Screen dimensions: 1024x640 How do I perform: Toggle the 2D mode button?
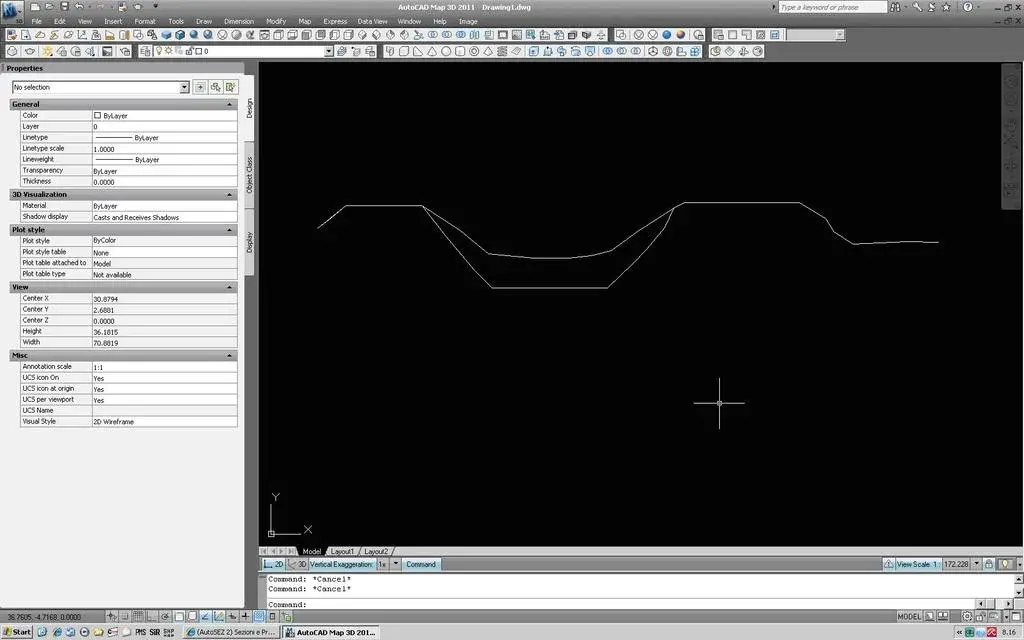click(274, 564)
